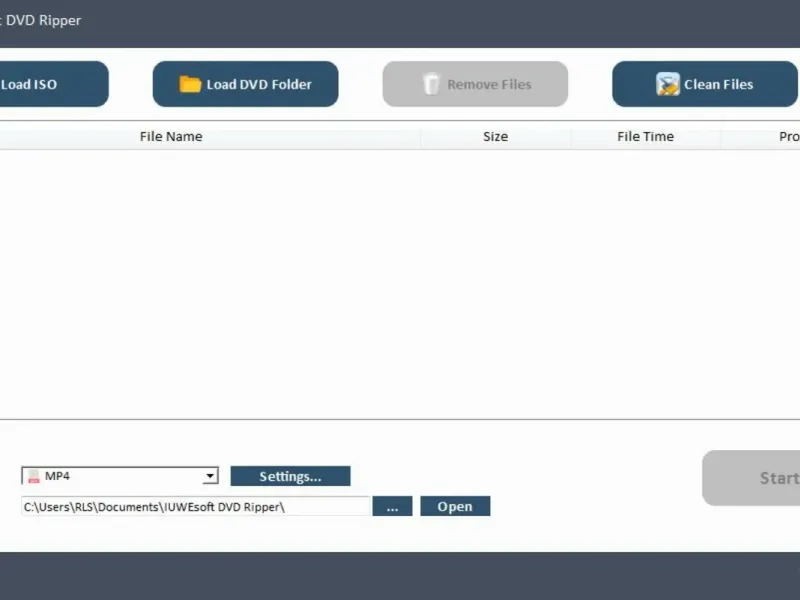Open the MP4 output format dropdown
The width and height of the screenshot is (800, 600).
120,476
